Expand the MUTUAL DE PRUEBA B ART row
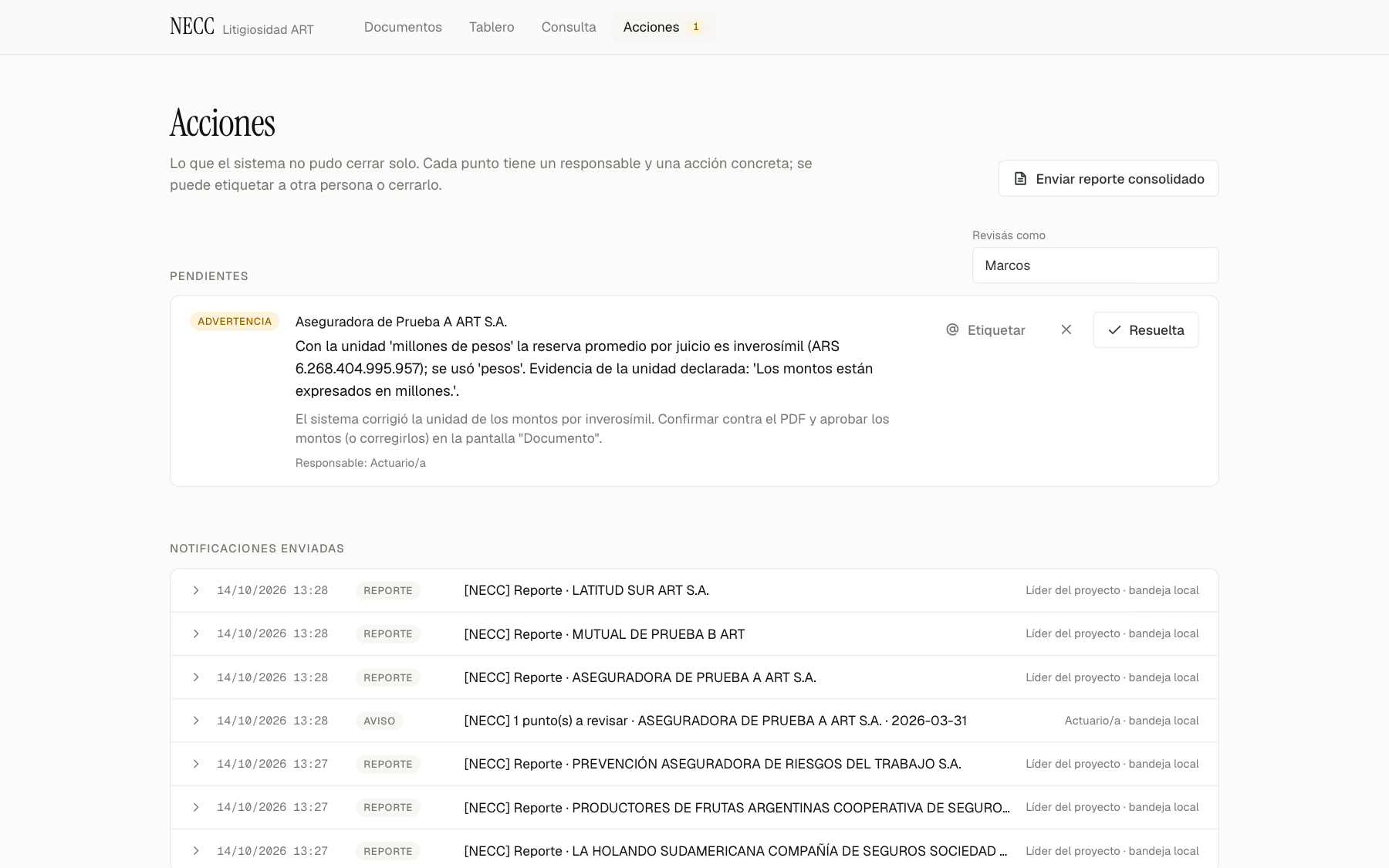1389x868 pixels. coord(694,634)
